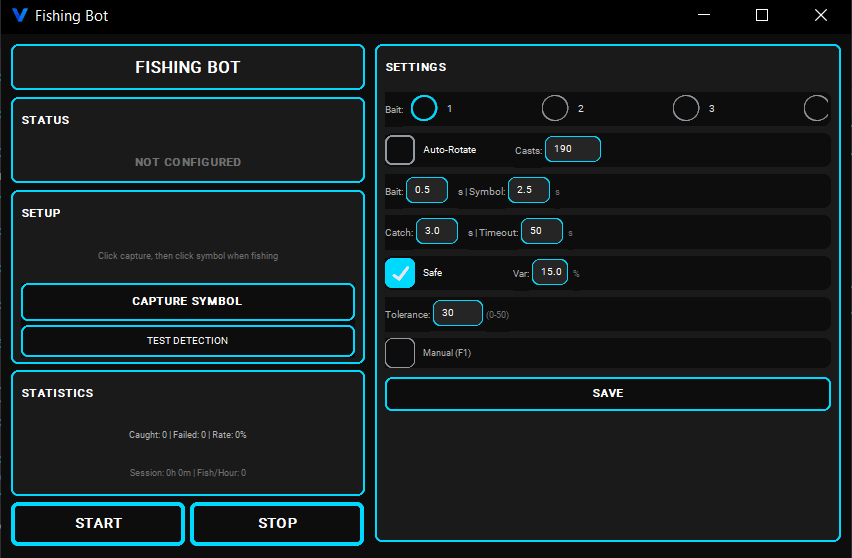Enable the Auto-Rotate checkbox
The height and width of the screenshot is (558, 852).
click(x=400, y=150)
